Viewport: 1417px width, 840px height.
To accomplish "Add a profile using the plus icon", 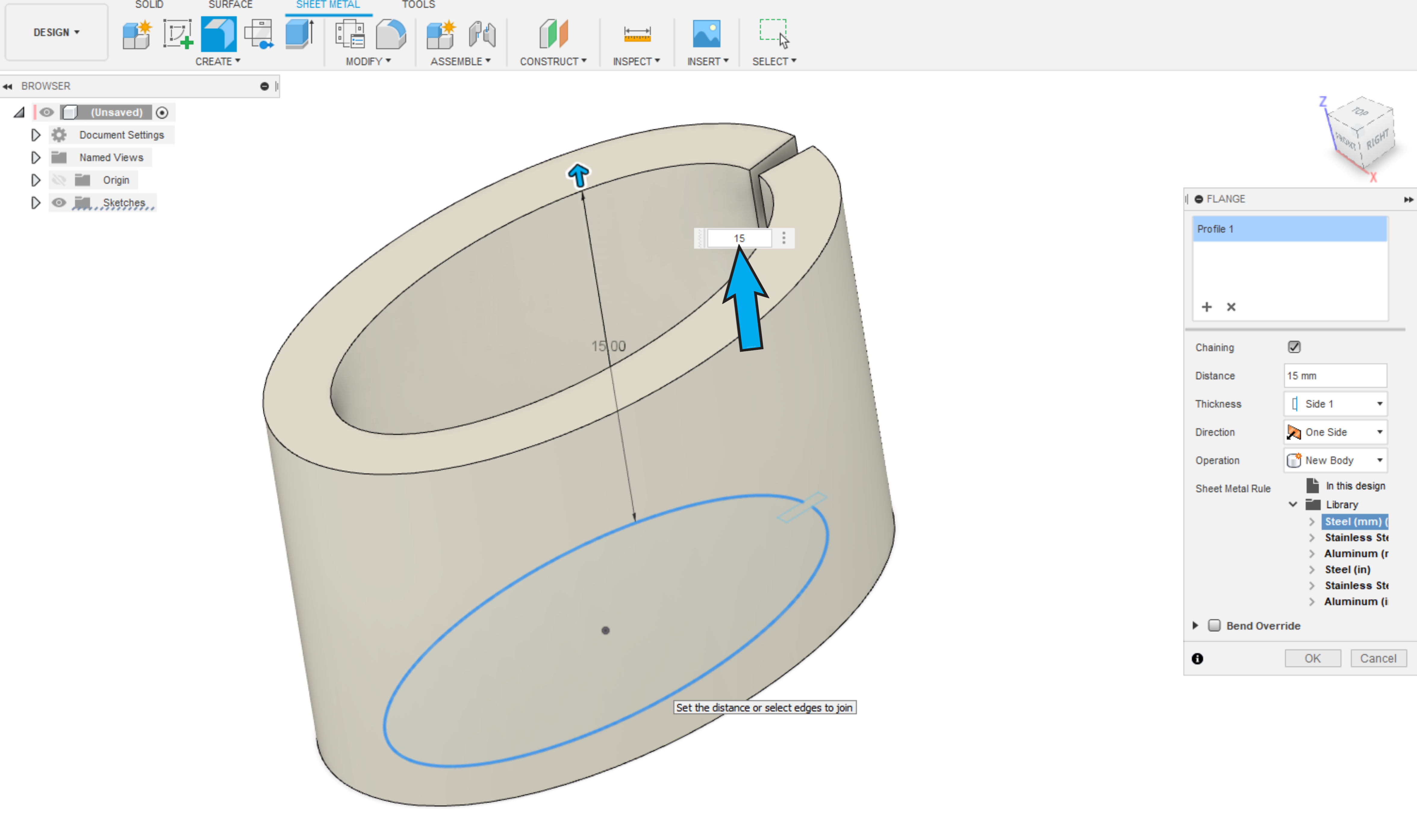I will coord(1207,307).
